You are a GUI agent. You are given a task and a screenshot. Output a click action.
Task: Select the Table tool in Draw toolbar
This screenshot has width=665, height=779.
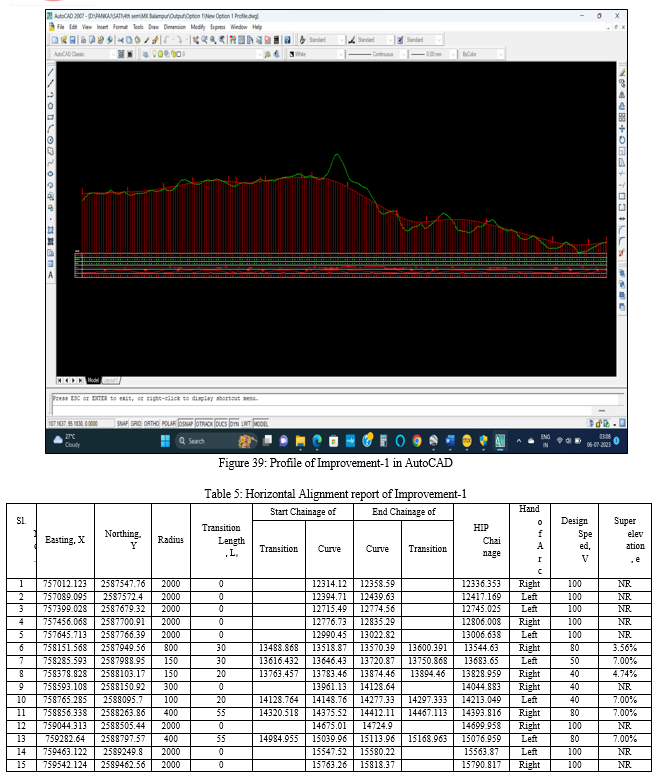point(51,264)
